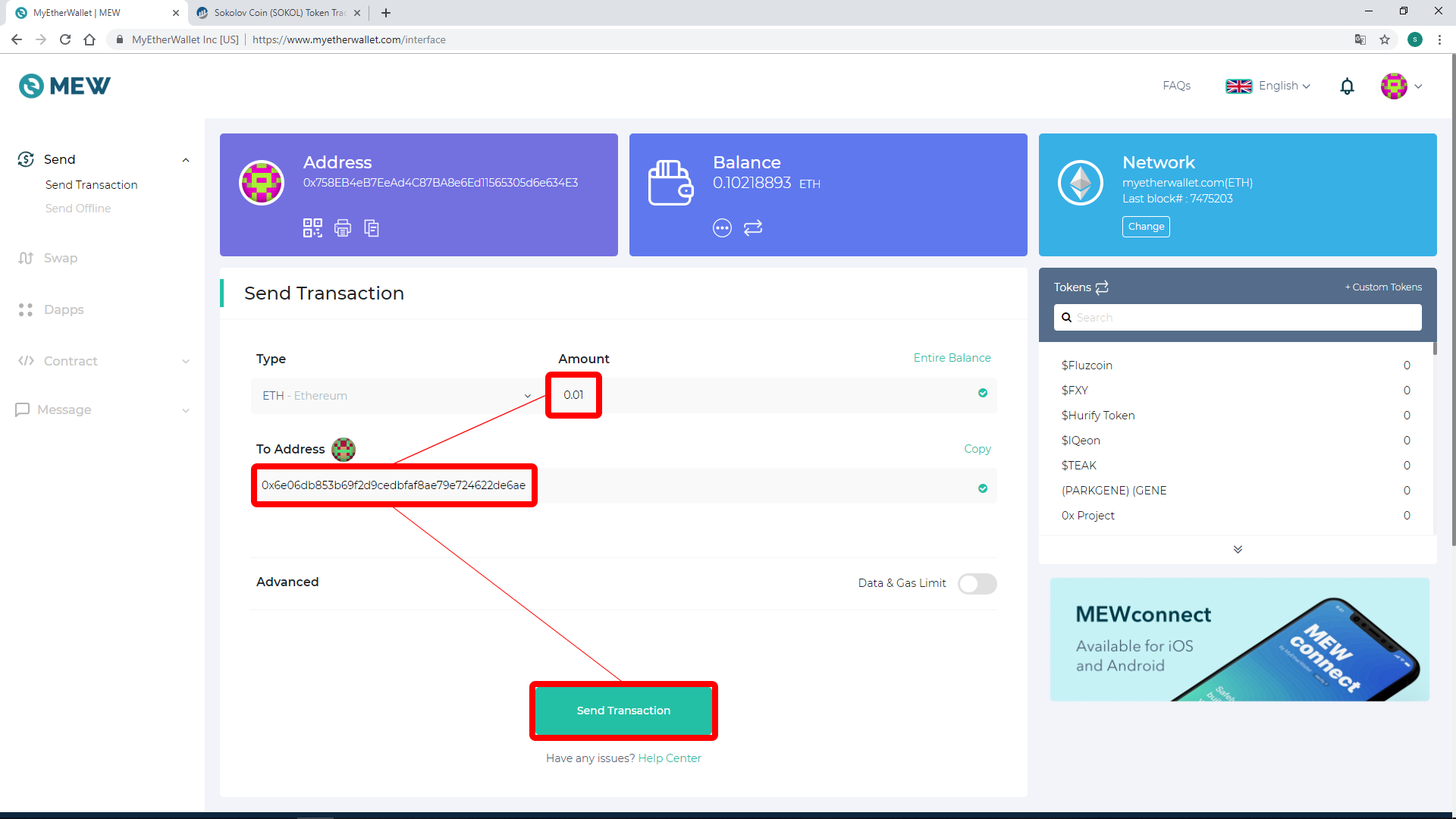
Task: Click the MEW logo
Action: (x=64, y=86)
